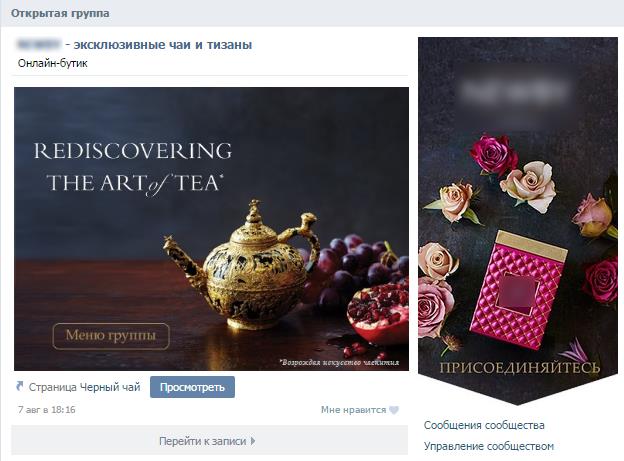Click the Онлайн-бутик status text
Viewport: 624px width, 461px height.
click(x=53, y=63)
